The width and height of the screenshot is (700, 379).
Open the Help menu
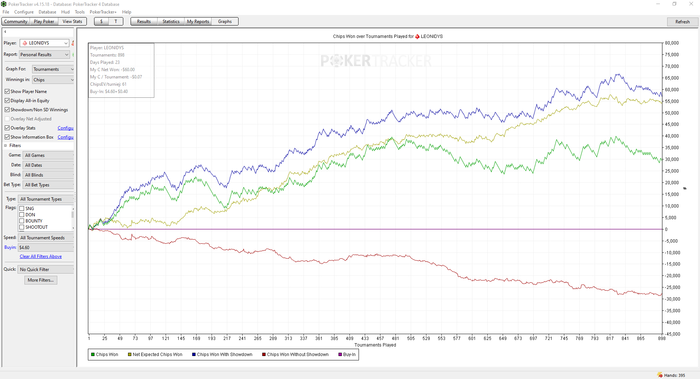pos(126,12)
